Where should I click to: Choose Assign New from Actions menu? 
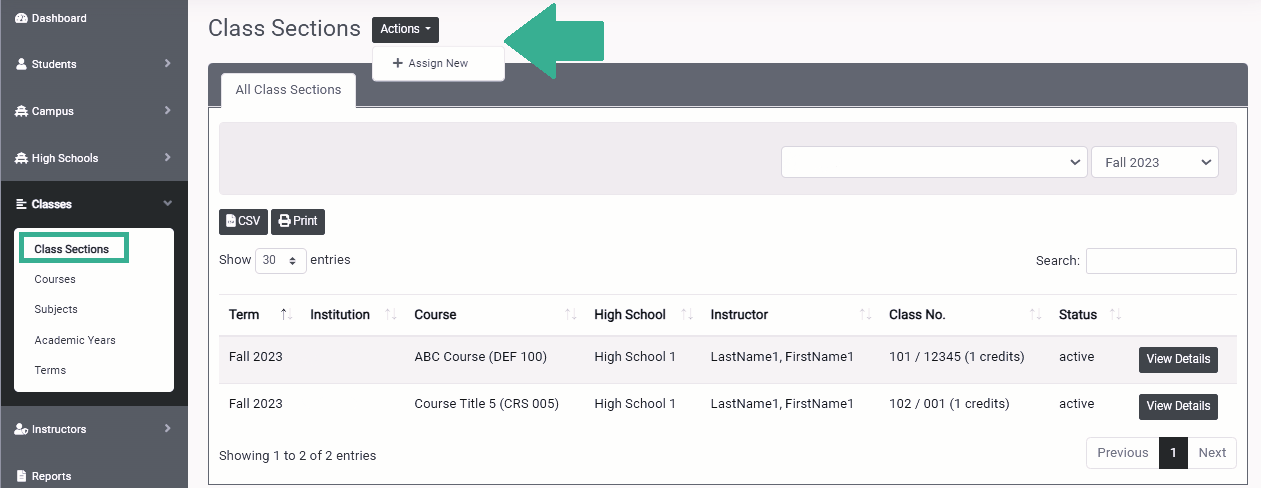point(438,63)
